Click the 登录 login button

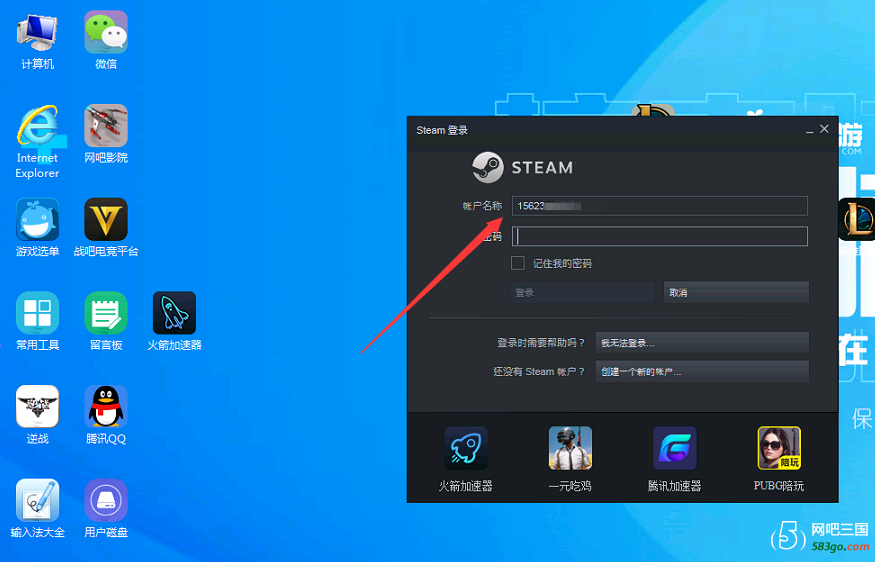pos(583,292)
